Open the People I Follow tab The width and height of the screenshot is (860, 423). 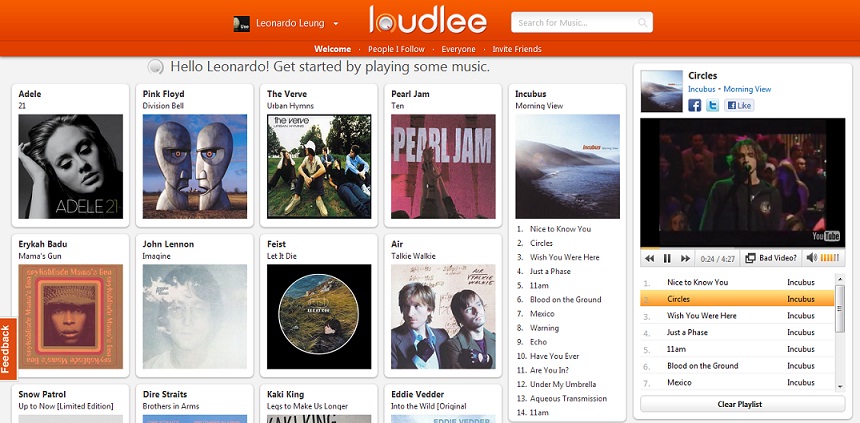(x=396, y=49)
